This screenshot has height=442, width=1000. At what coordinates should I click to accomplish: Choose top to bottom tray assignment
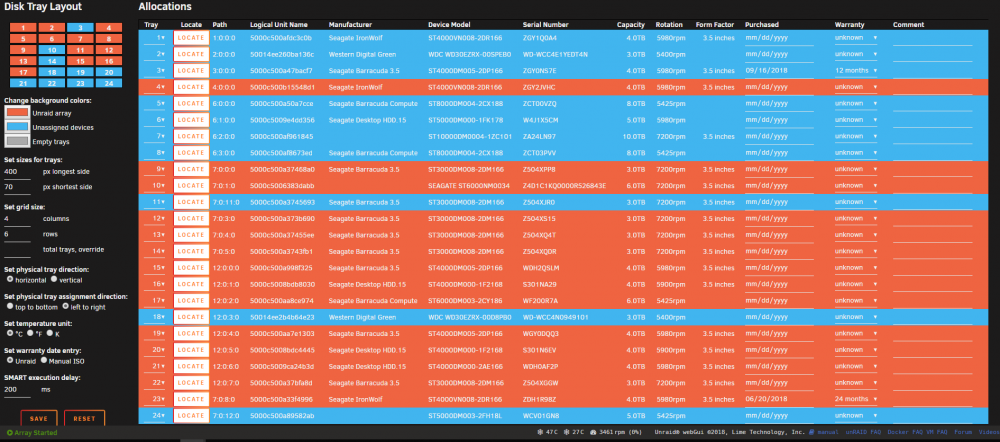click(x=10, y=307)
